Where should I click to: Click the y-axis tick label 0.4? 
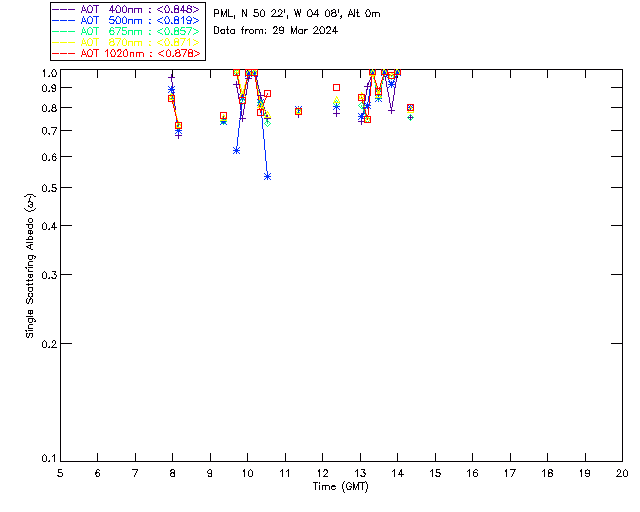49,226
